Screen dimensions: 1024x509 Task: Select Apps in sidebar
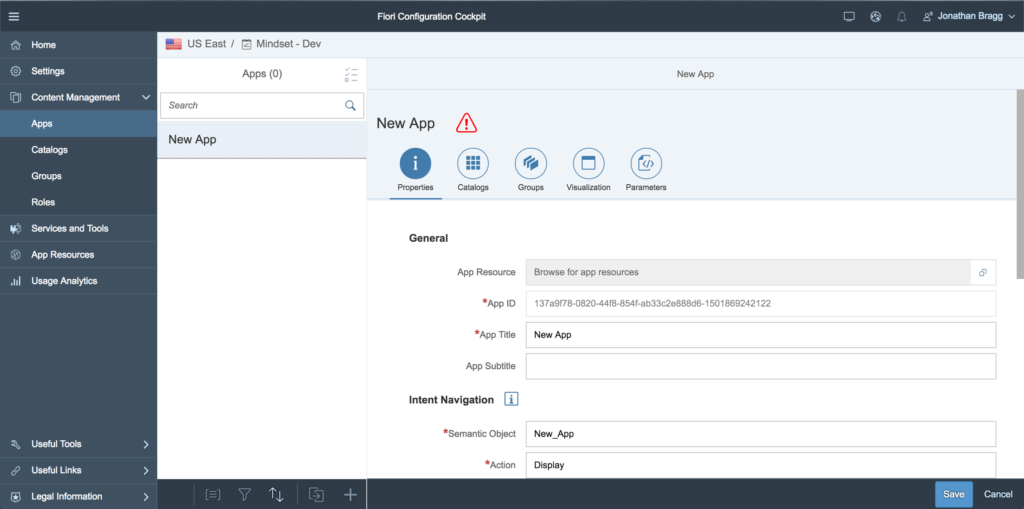78,123
